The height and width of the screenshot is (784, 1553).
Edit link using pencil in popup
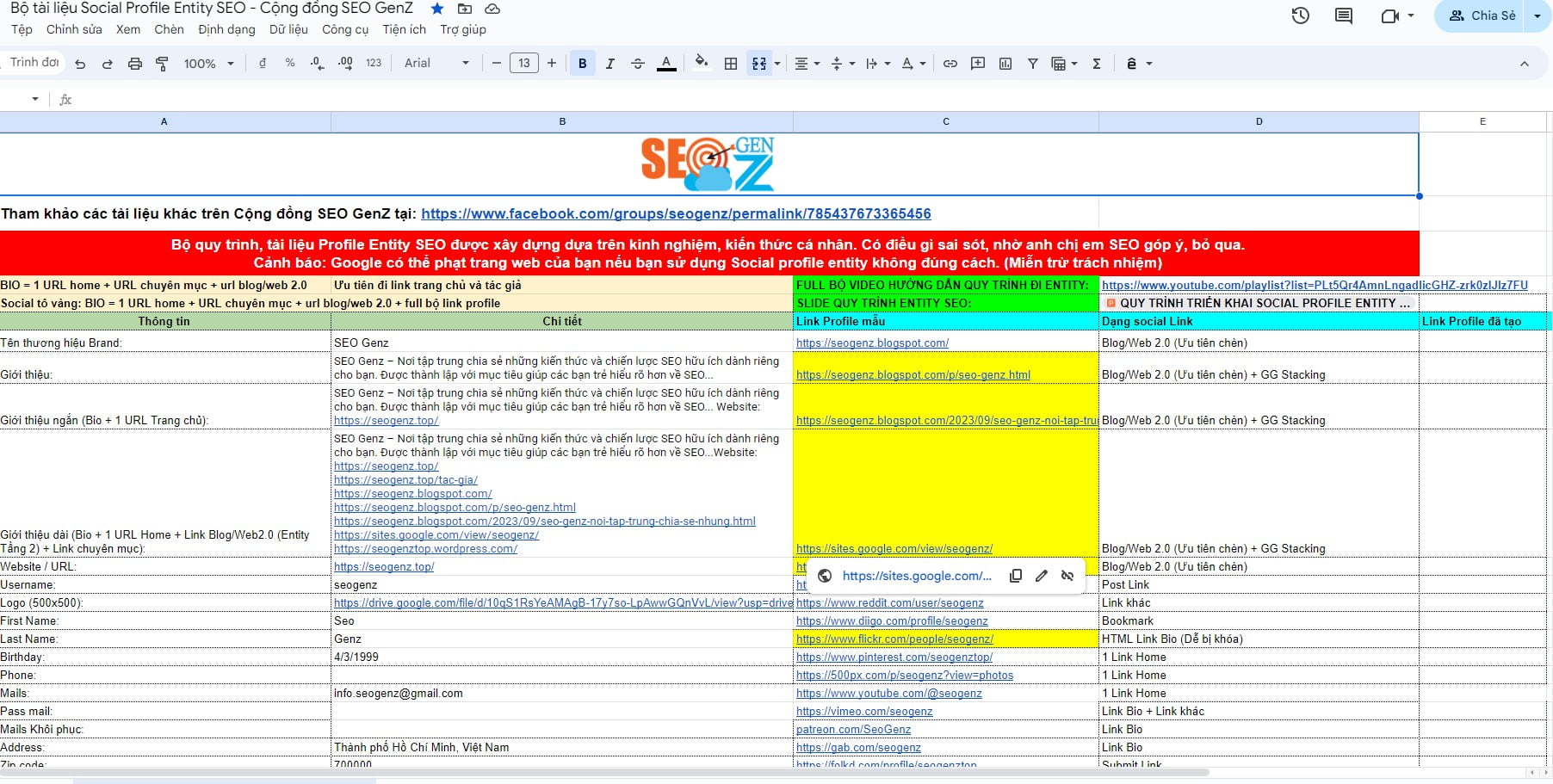pos(1042,576)
